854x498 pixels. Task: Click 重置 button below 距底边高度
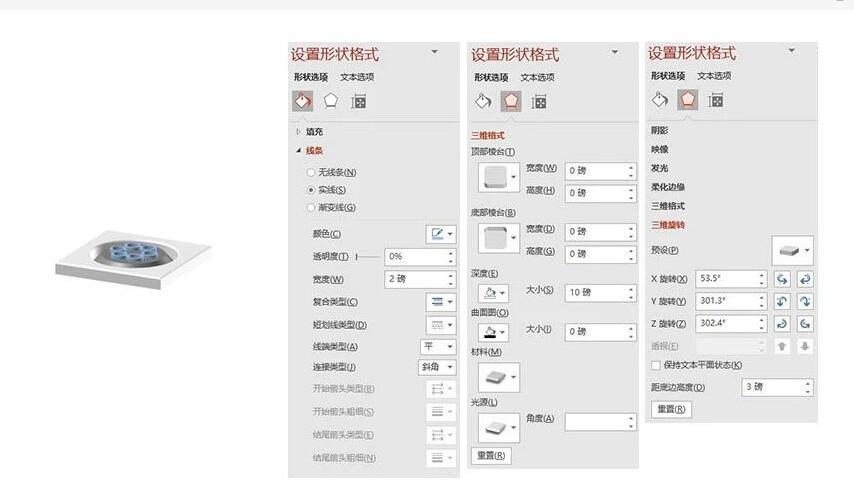click(x=670, y=409)
